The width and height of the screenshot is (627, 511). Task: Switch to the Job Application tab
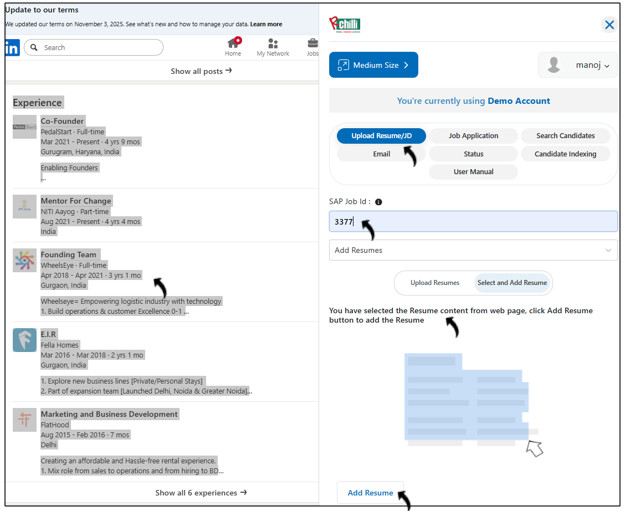(x=473, y=136)
